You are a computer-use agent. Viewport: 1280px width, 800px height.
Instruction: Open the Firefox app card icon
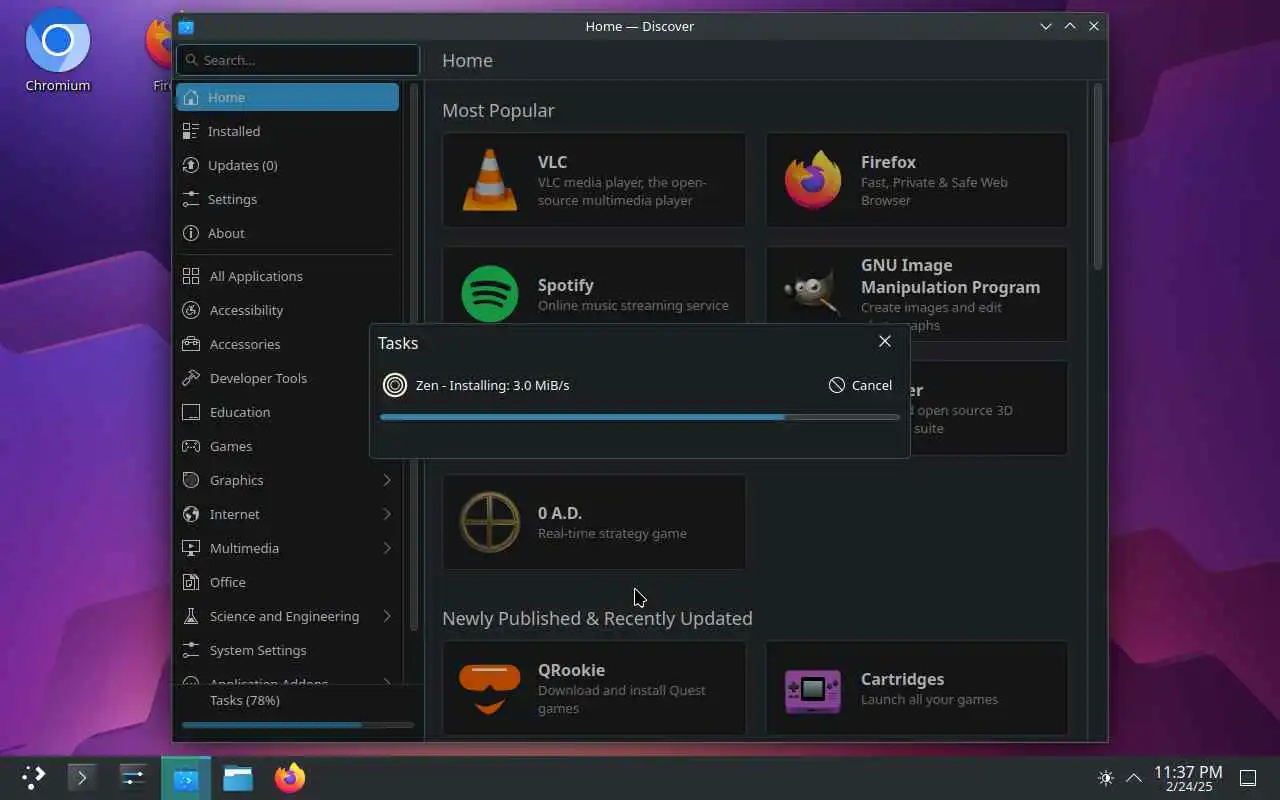813,180
